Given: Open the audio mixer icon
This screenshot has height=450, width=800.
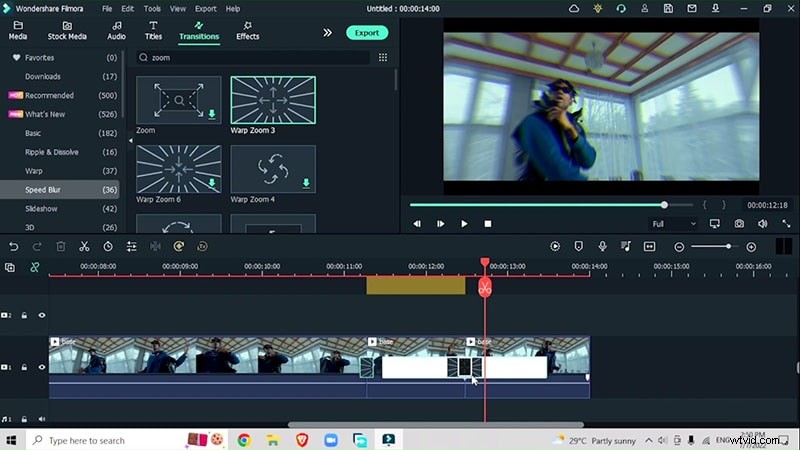Looking at the screenshot, I should [626, 247].
